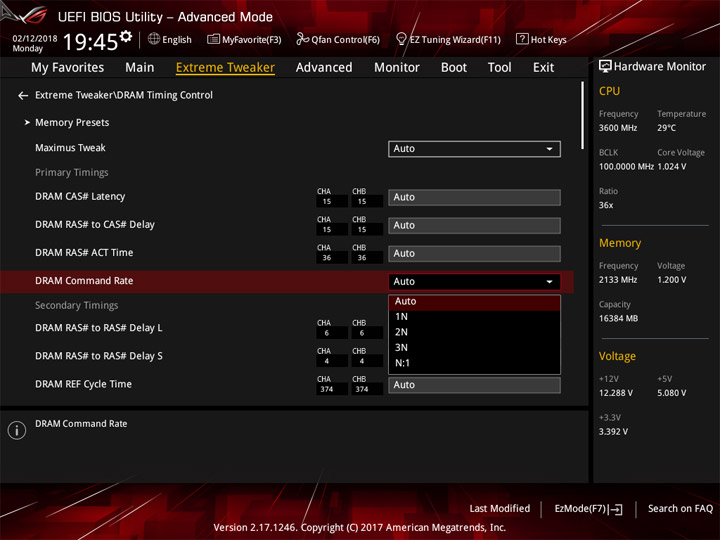
Task: Click the DRAM CAS# Latency input field
Action: (x=474, y=197)
